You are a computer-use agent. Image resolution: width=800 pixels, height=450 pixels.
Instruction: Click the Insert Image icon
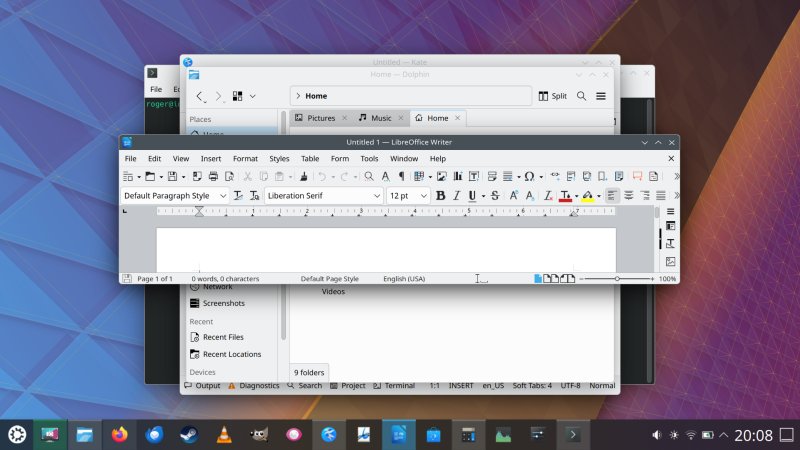(x=441, y=177)
